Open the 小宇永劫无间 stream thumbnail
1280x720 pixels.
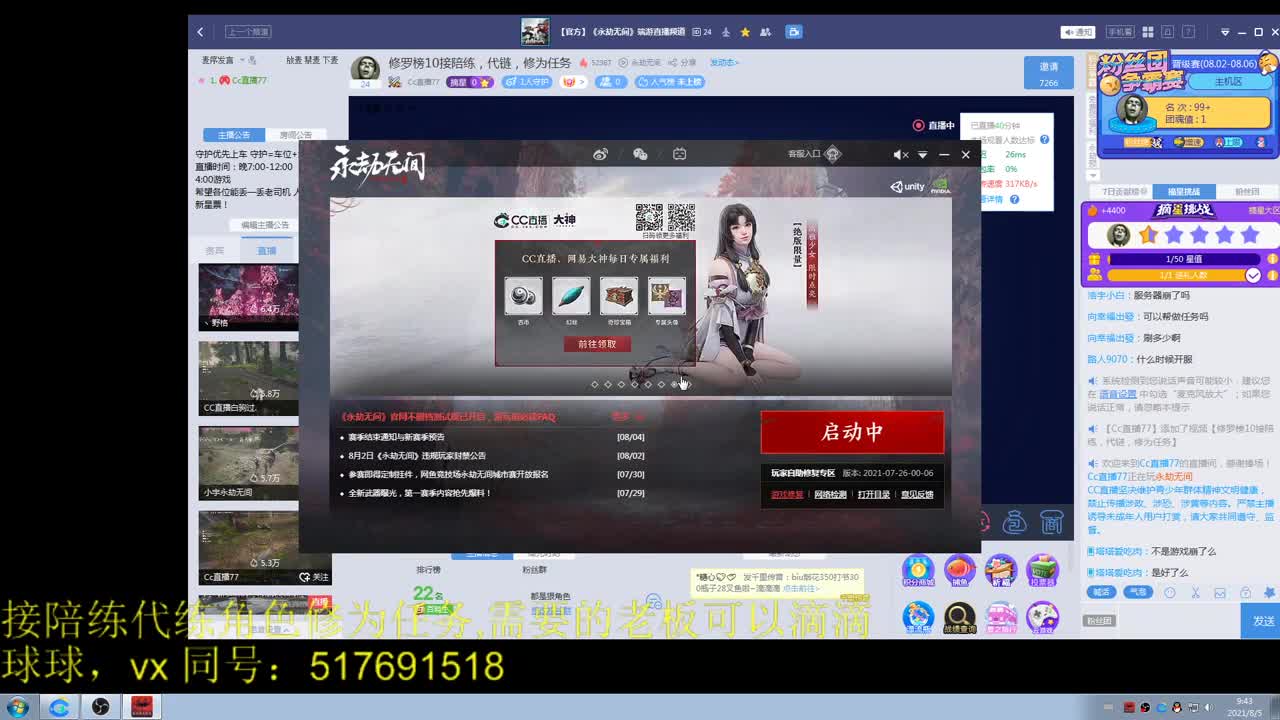248,463
